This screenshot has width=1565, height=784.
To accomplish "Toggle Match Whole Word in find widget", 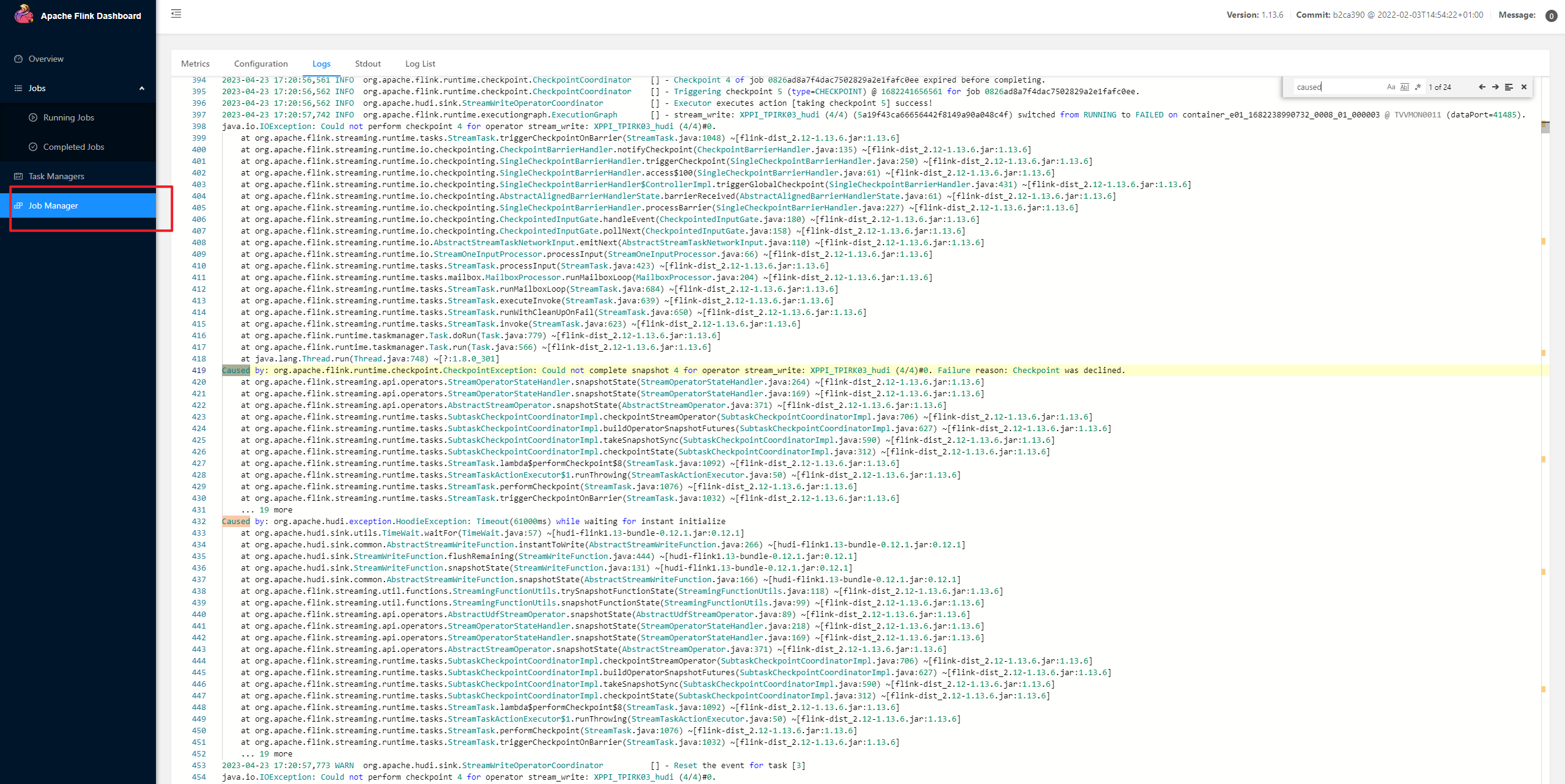I will [1405, 87].
